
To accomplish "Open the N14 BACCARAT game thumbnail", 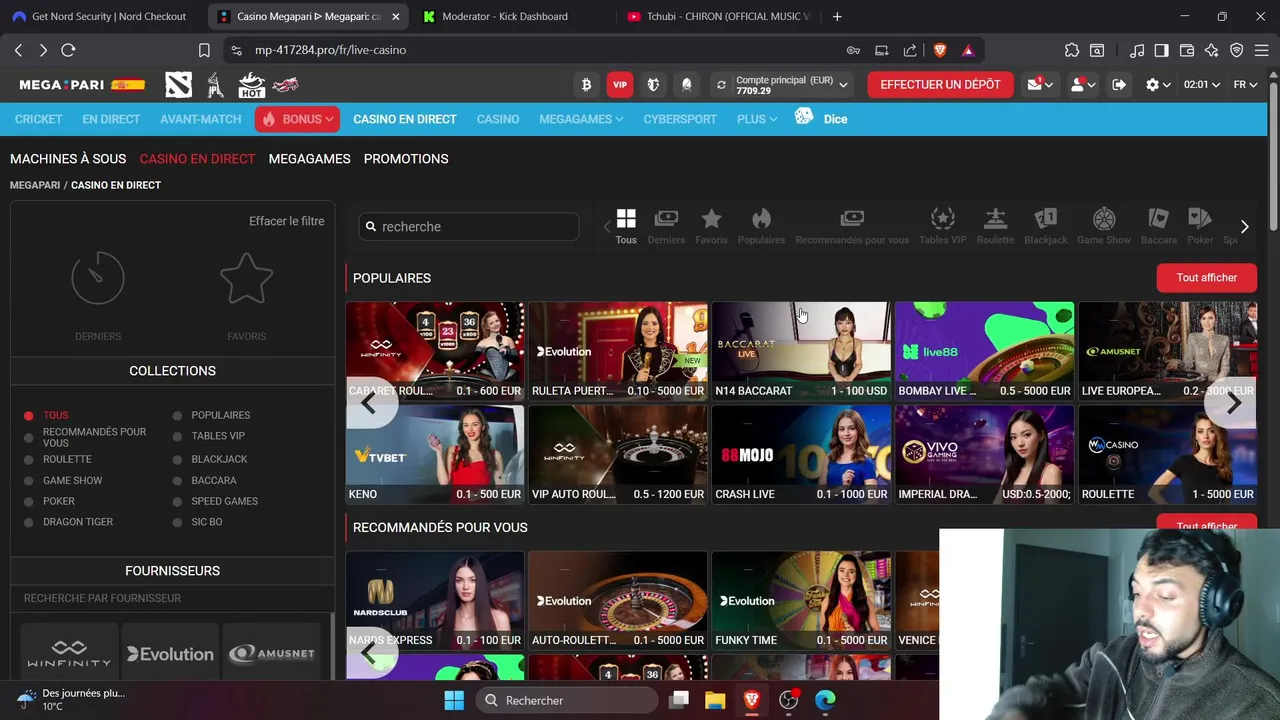I will (801, 351).
